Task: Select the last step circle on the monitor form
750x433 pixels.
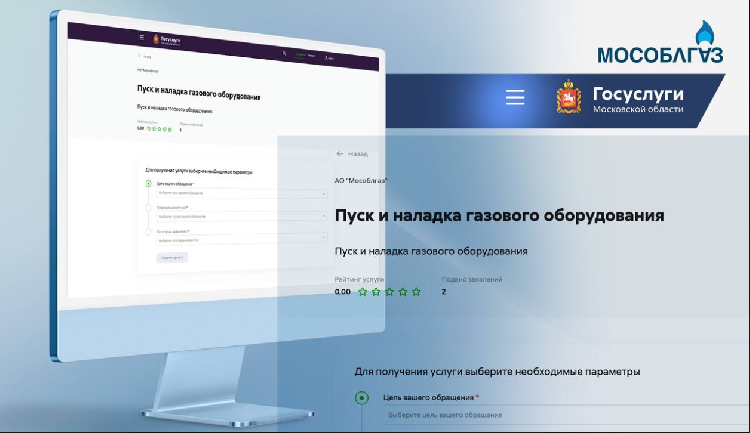Action: click(x=148, y=232)
